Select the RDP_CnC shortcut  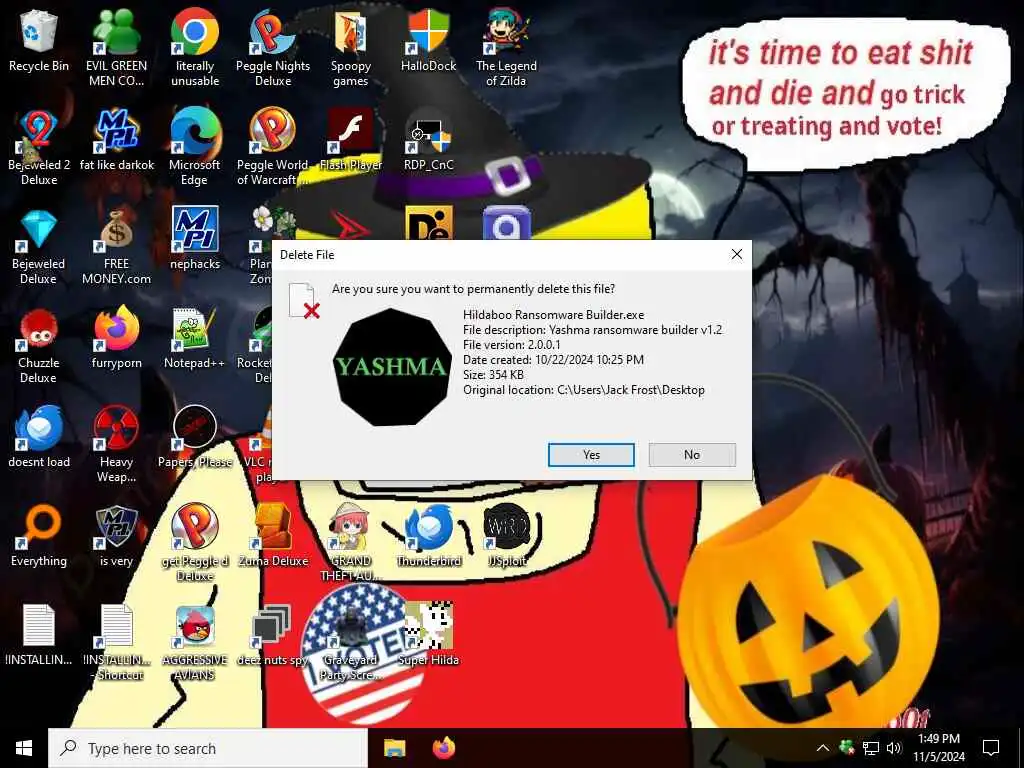pos(428,141)
